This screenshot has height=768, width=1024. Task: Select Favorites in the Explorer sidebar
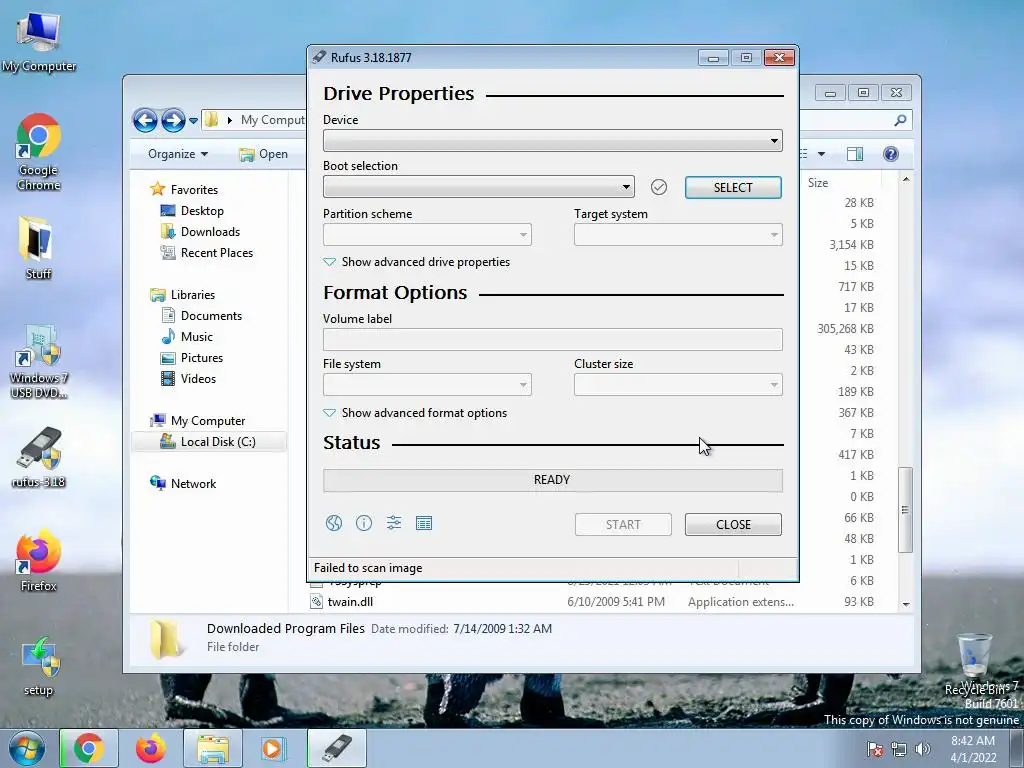[185, 189]
